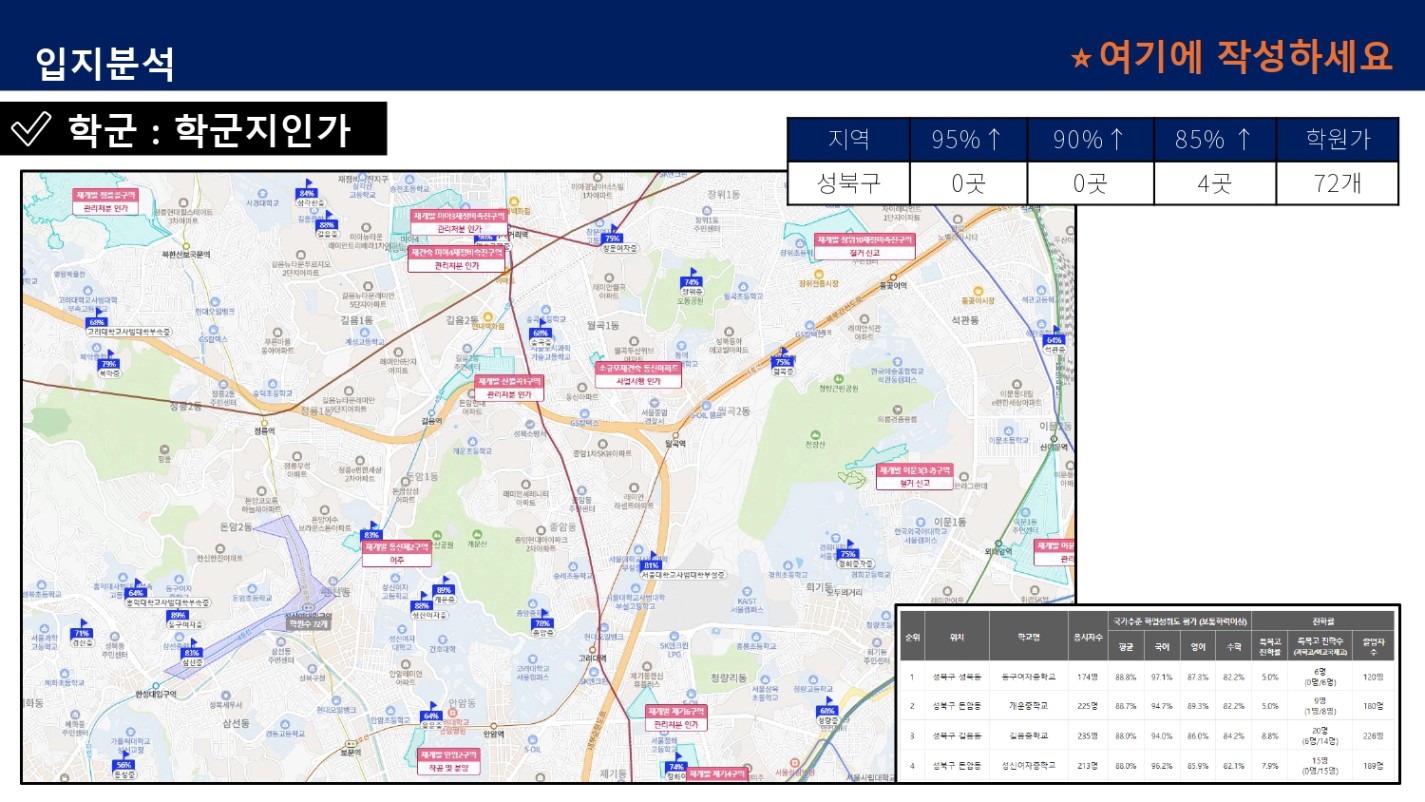Open the 소규모재건축 동신아파트 label
Screen dimensions: 1425x802
[x=638, y=375]
